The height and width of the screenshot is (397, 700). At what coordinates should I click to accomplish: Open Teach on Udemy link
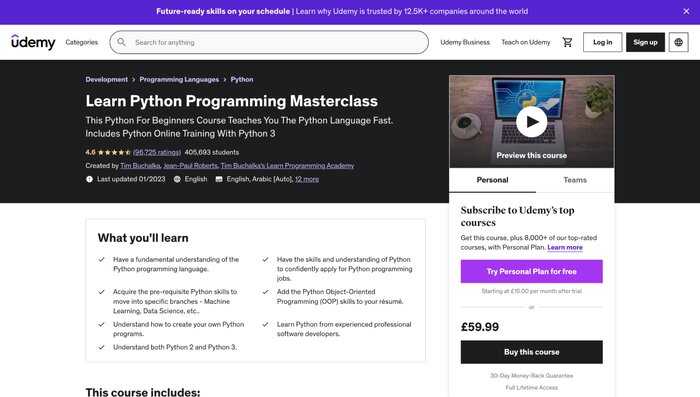click(526, 42)
